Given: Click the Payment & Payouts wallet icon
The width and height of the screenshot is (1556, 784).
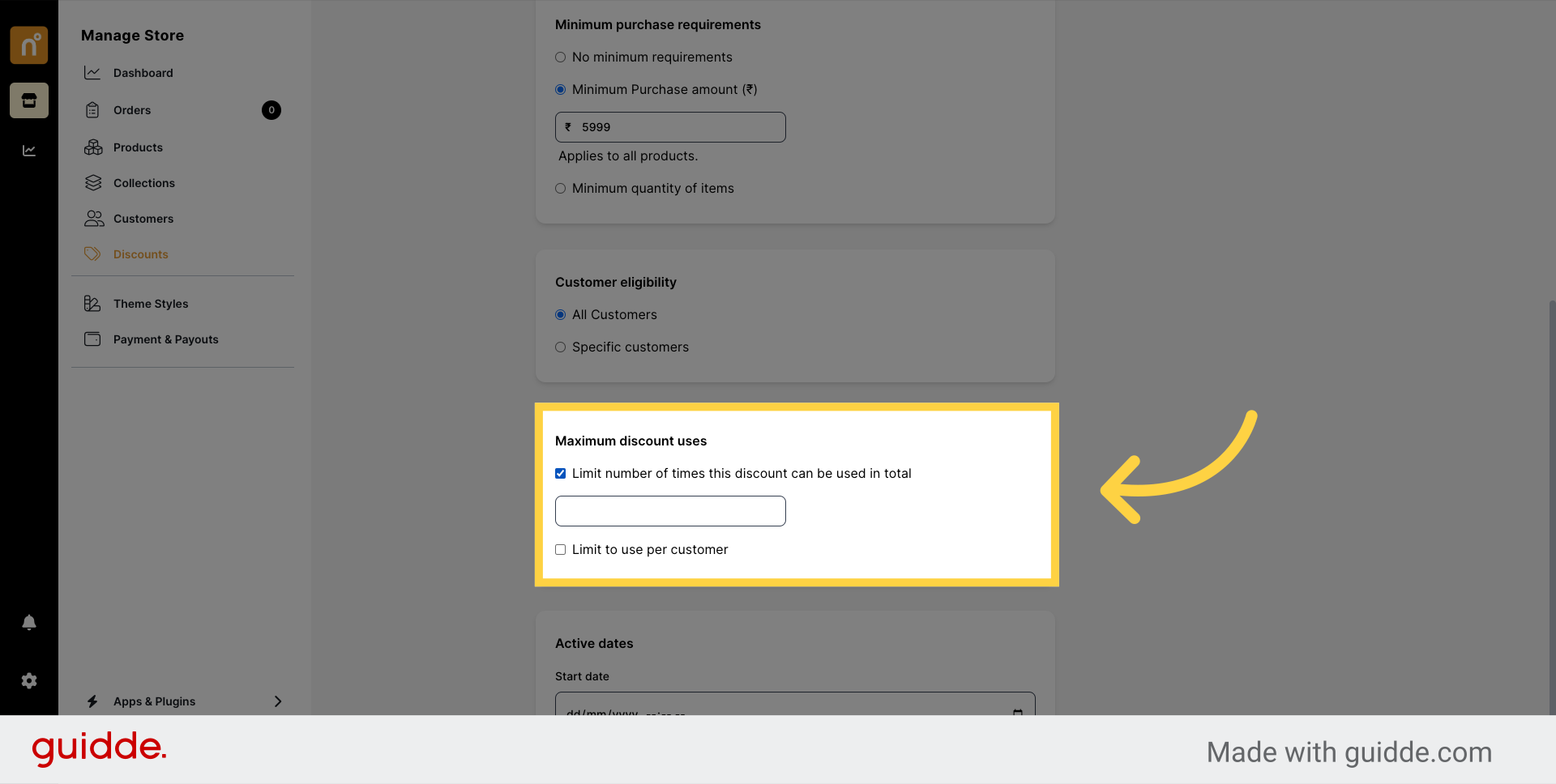Looking at the screenshot, I should point(92,339).
